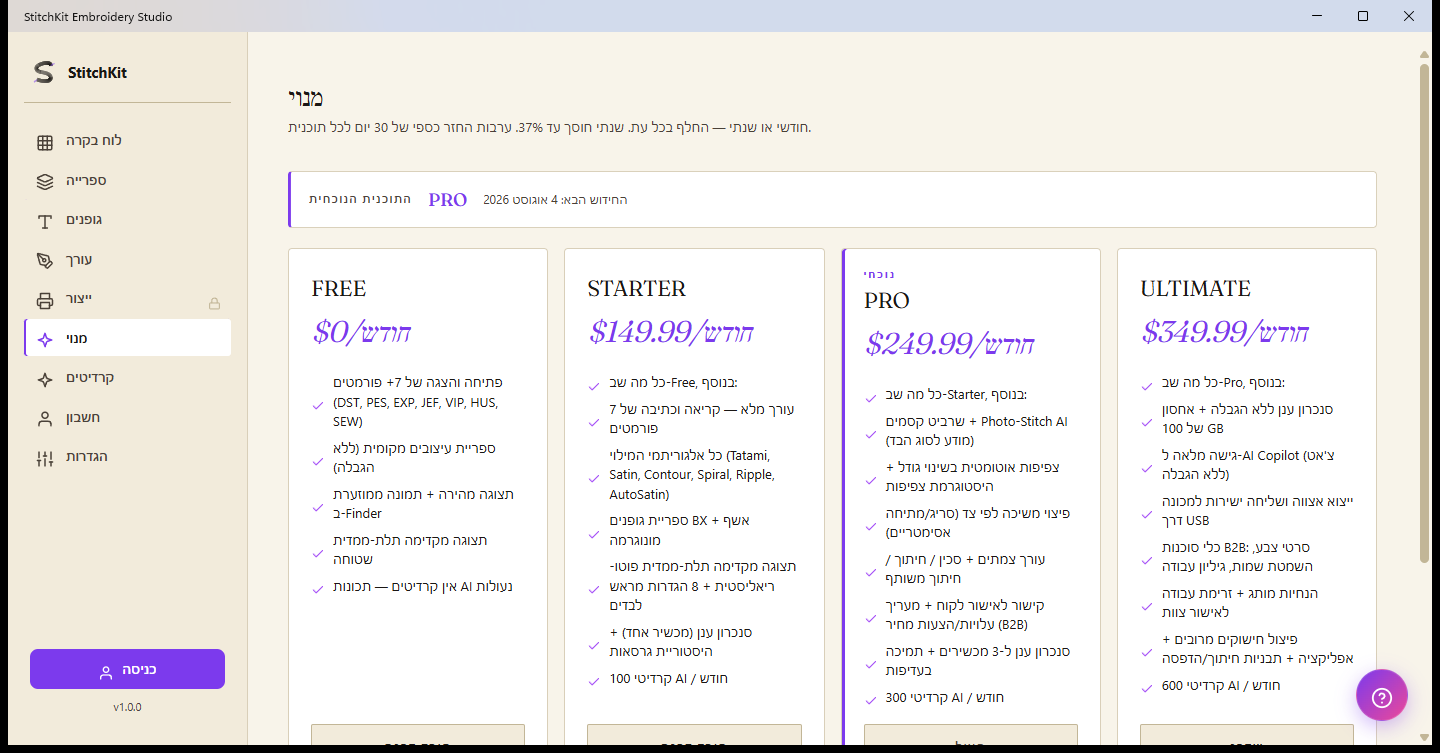Click the USB export feature in ULTIMATE
The height and width of the screenshot is (753, 1440).
point(1256,510)
